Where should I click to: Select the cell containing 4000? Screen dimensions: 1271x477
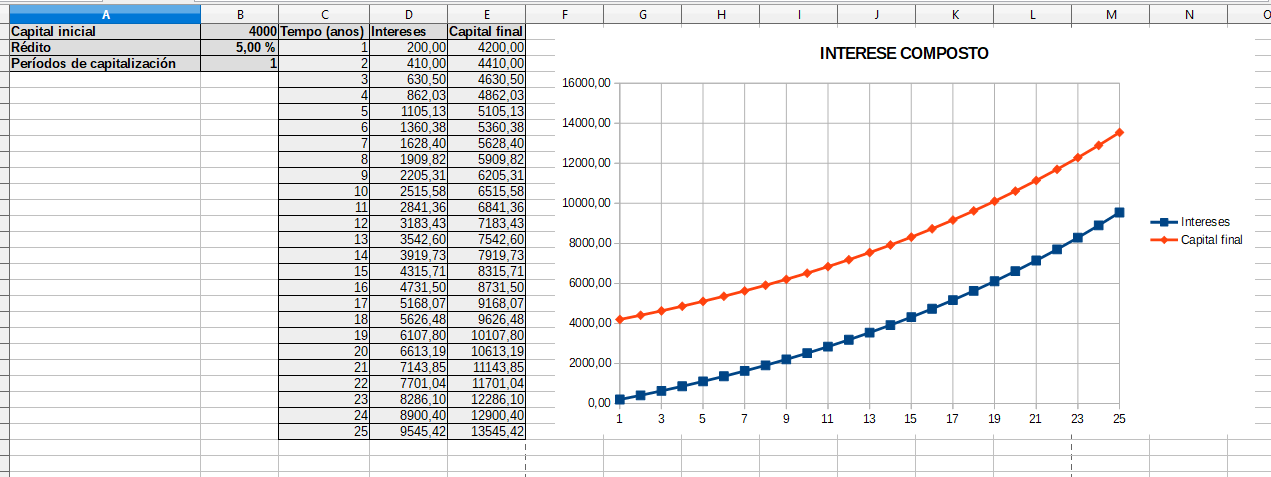(x=240, y=32)
